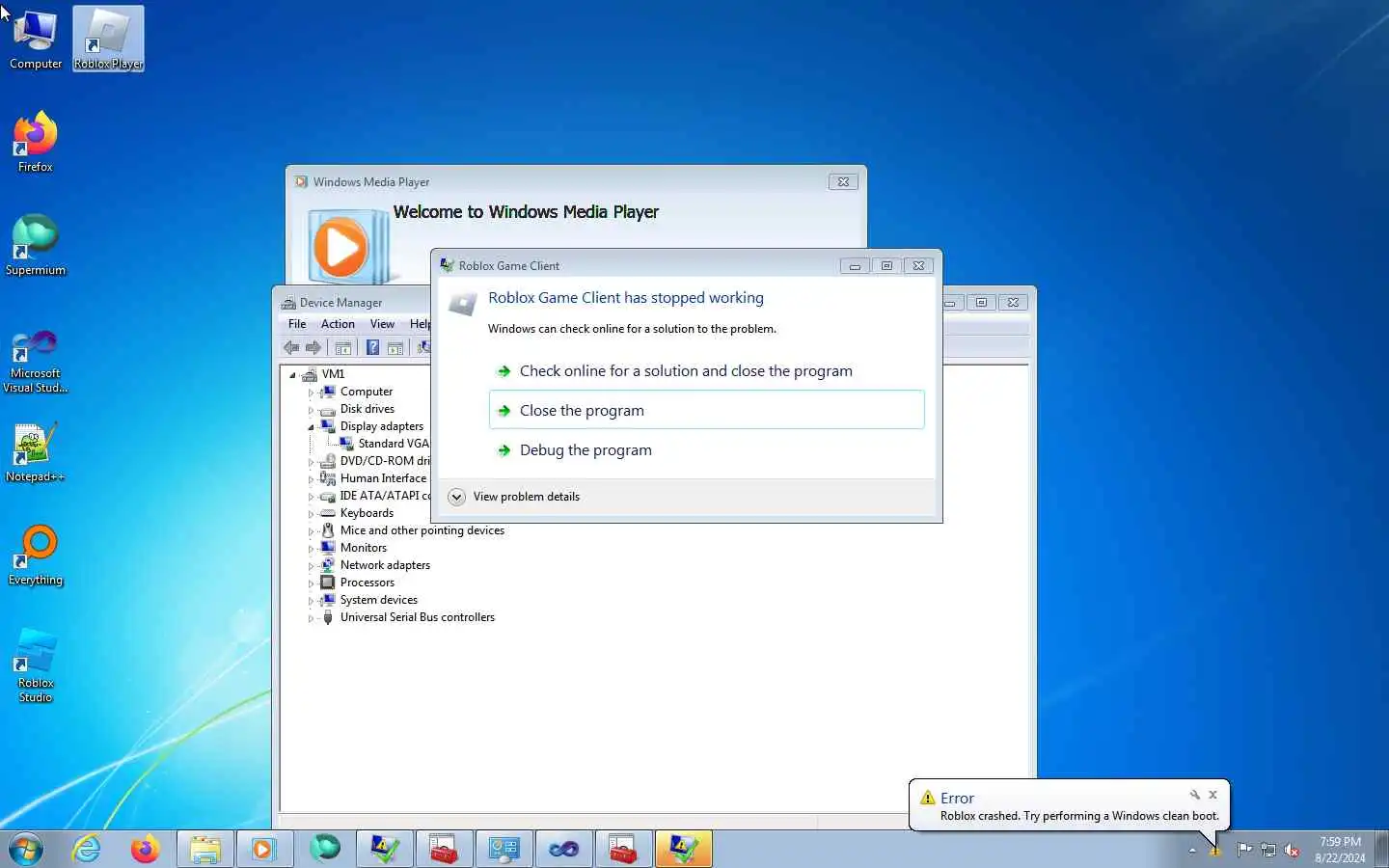Screen dimensions: 1389x868
Task: Open Windows Explorer folder icon in taskbar
Action: click(x=204, y=850)
